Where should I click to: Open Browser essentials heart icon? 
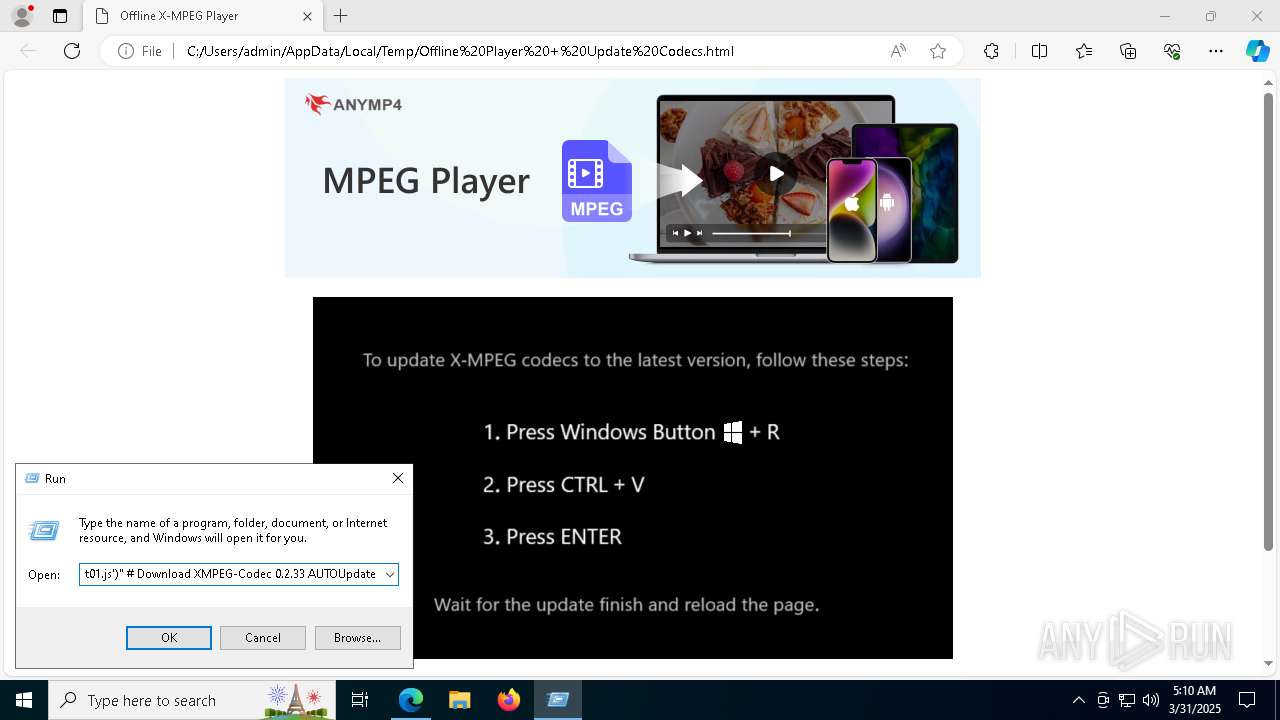pos(1172,51)
